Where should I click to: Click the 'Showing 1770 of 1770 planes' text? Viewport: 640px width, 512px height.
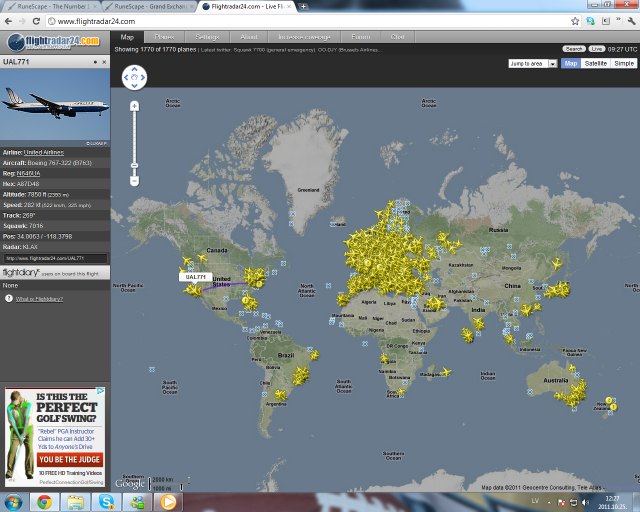pos(155,49)
